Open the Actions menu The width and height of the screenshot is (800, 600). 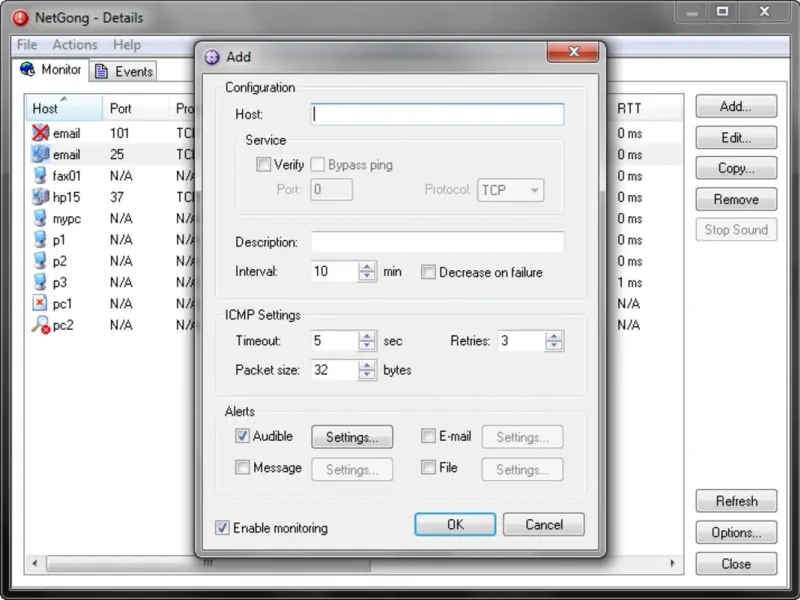pos(75,45)
